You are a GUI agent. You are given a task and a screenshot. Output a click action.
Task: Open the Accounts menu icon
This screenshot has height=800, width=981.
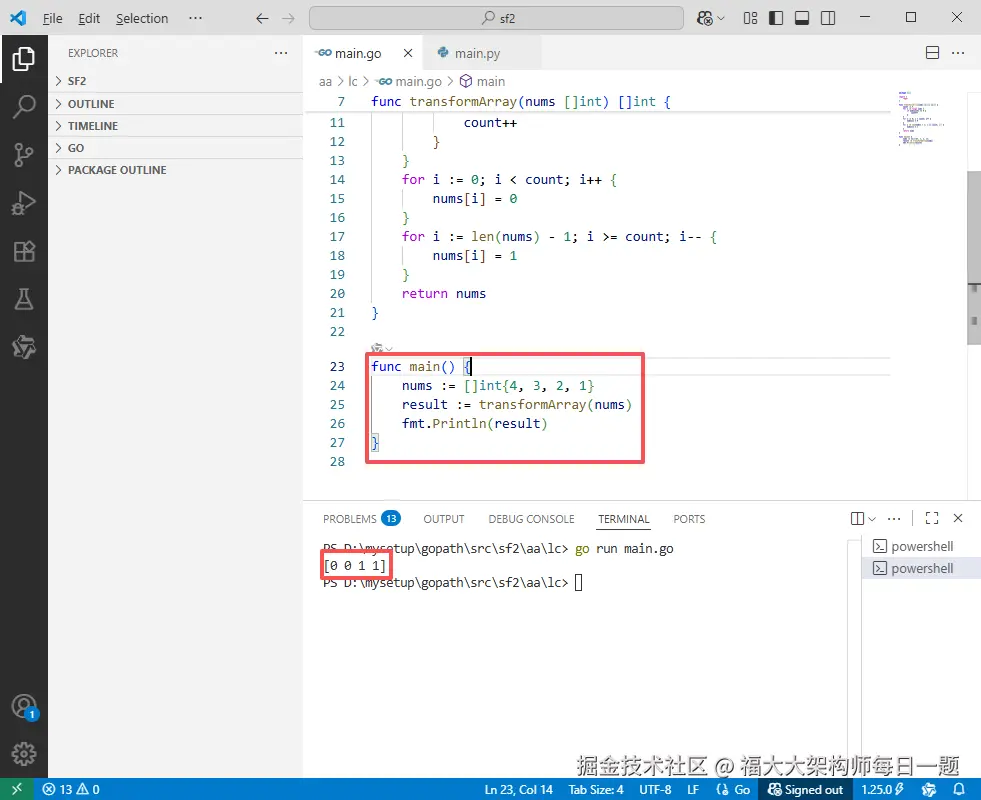24,707
